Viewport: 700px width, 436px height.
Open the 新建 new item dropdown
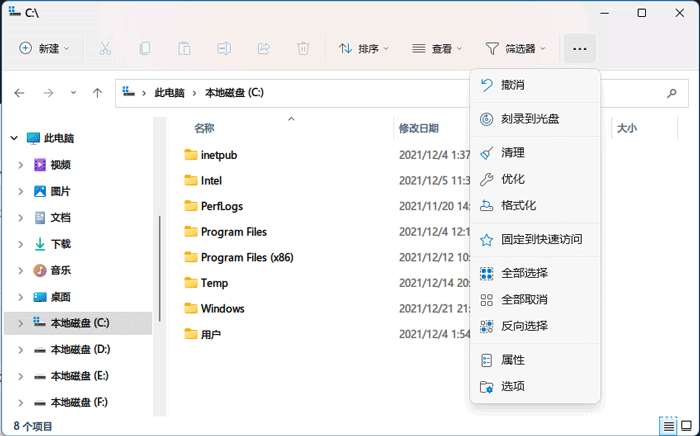(x=44, y=48)
